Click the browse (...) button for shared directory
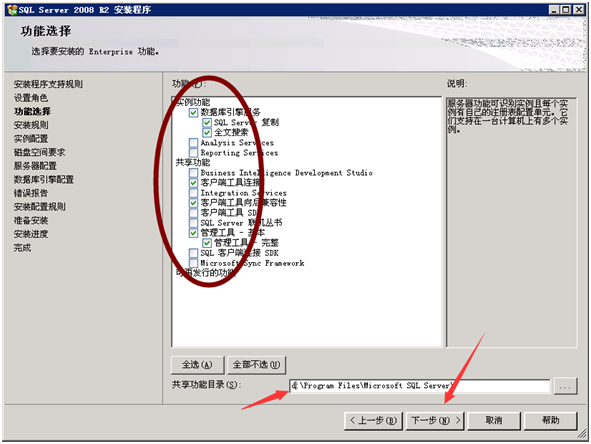Screen dimensions: 591x444 [565, 386]
